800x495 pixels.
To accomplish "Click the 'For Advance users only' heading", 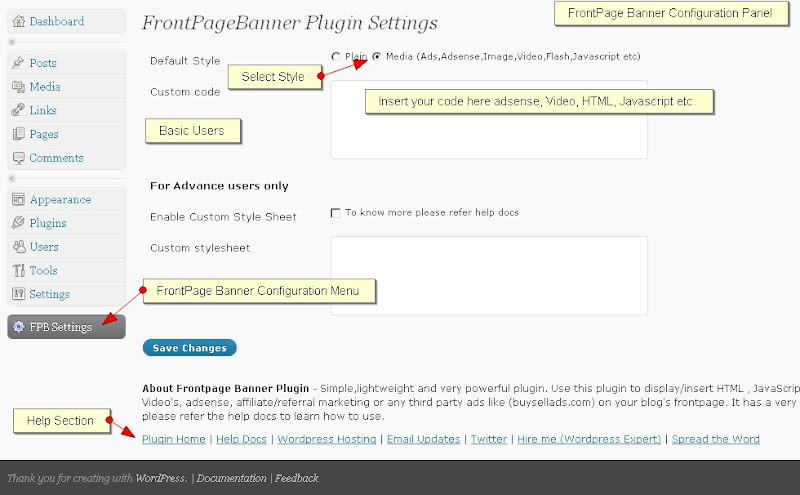I will click(x=219, y=186).
